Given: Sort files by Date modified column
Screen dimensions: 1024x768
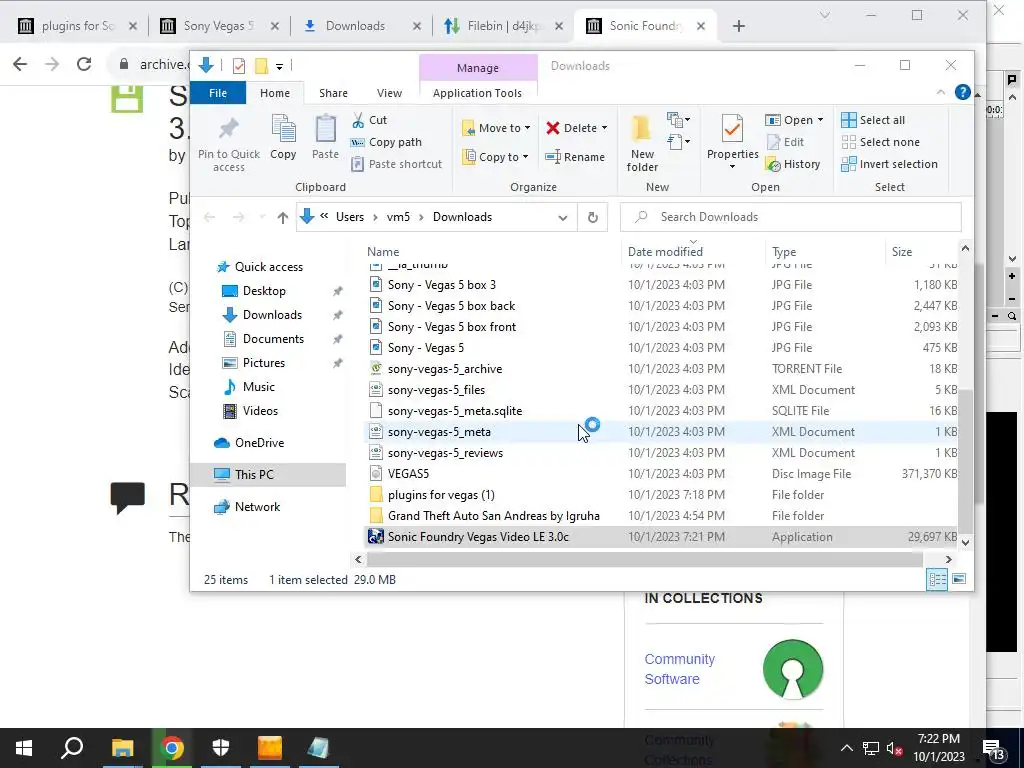Looking at the screenshot, I should click(665, 252).
